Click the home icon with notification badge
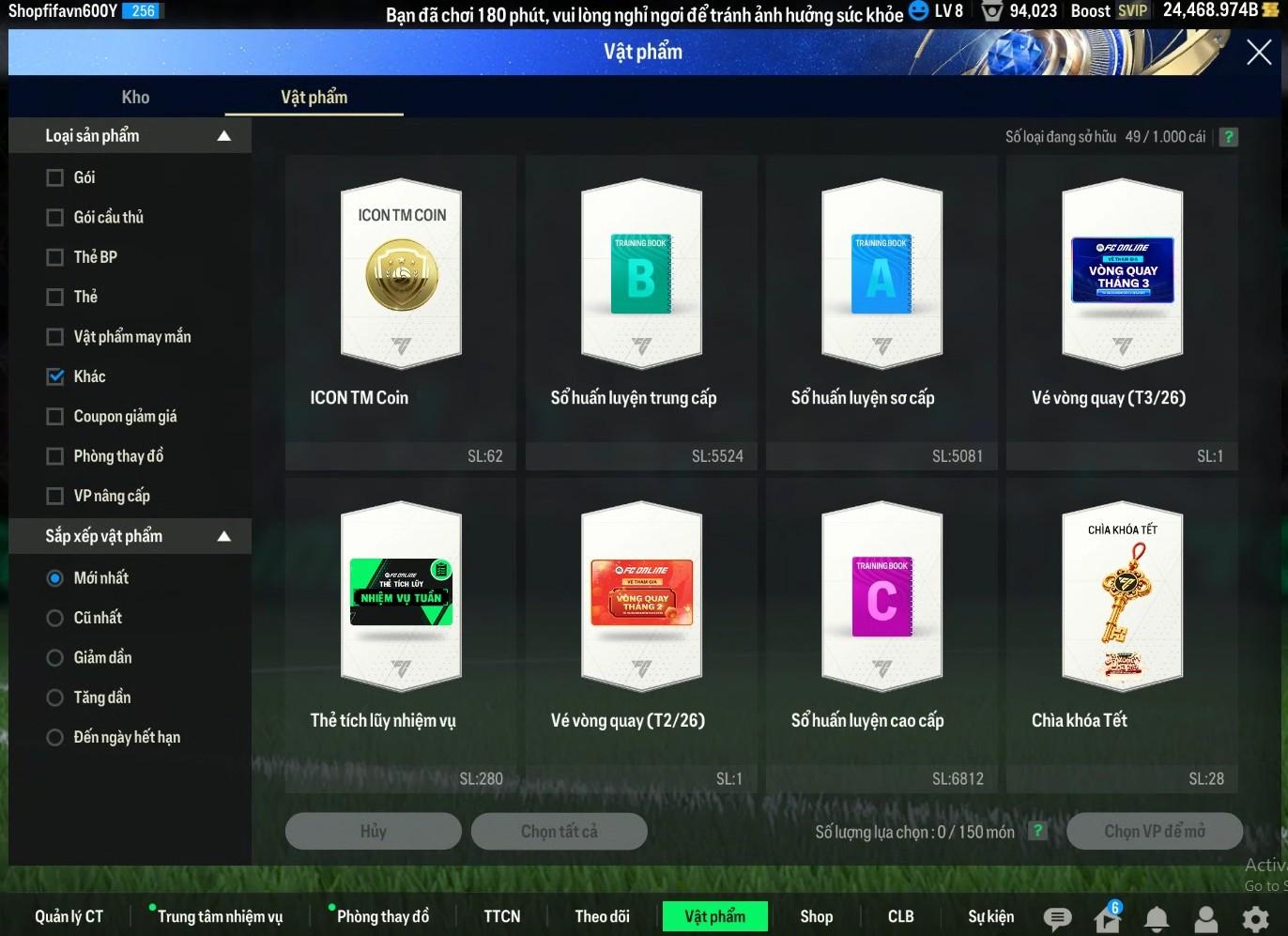 [x=1108, y=917]
